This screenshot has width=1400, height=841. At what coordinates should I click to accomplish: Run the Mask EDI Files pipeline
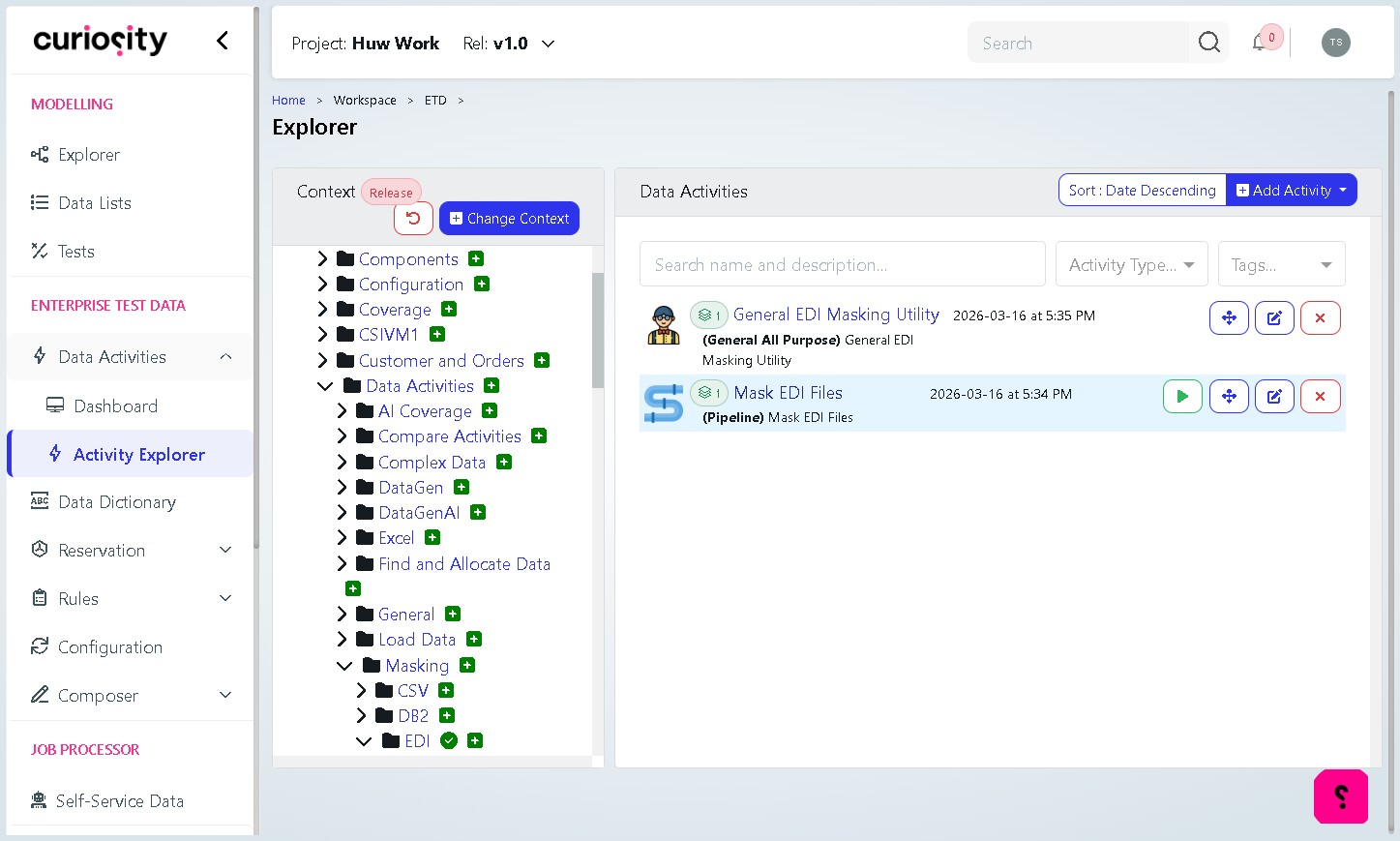click(1182, 396)
